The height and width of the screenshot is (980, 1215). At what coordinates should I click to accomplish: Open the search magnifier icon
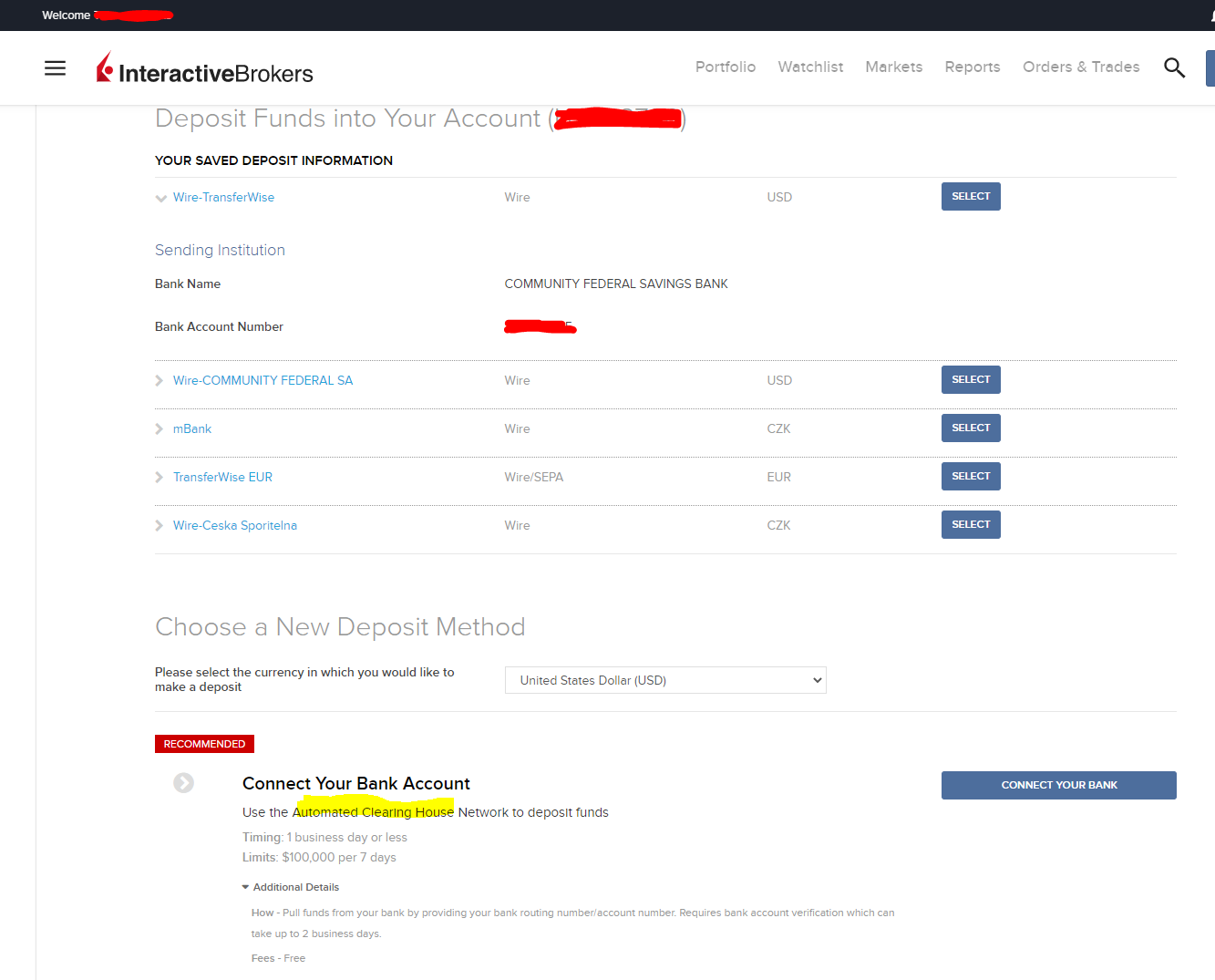[1174, 67]
